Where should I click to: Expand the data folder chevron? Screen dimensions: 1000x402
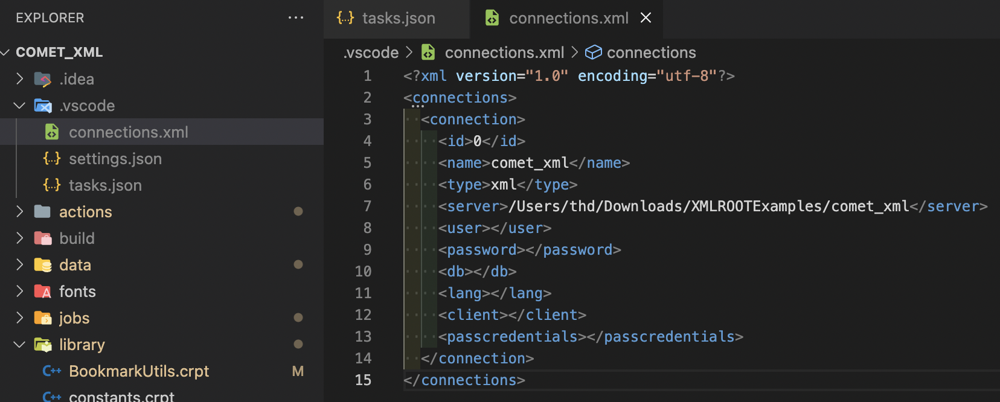click(x=20, y=265)
